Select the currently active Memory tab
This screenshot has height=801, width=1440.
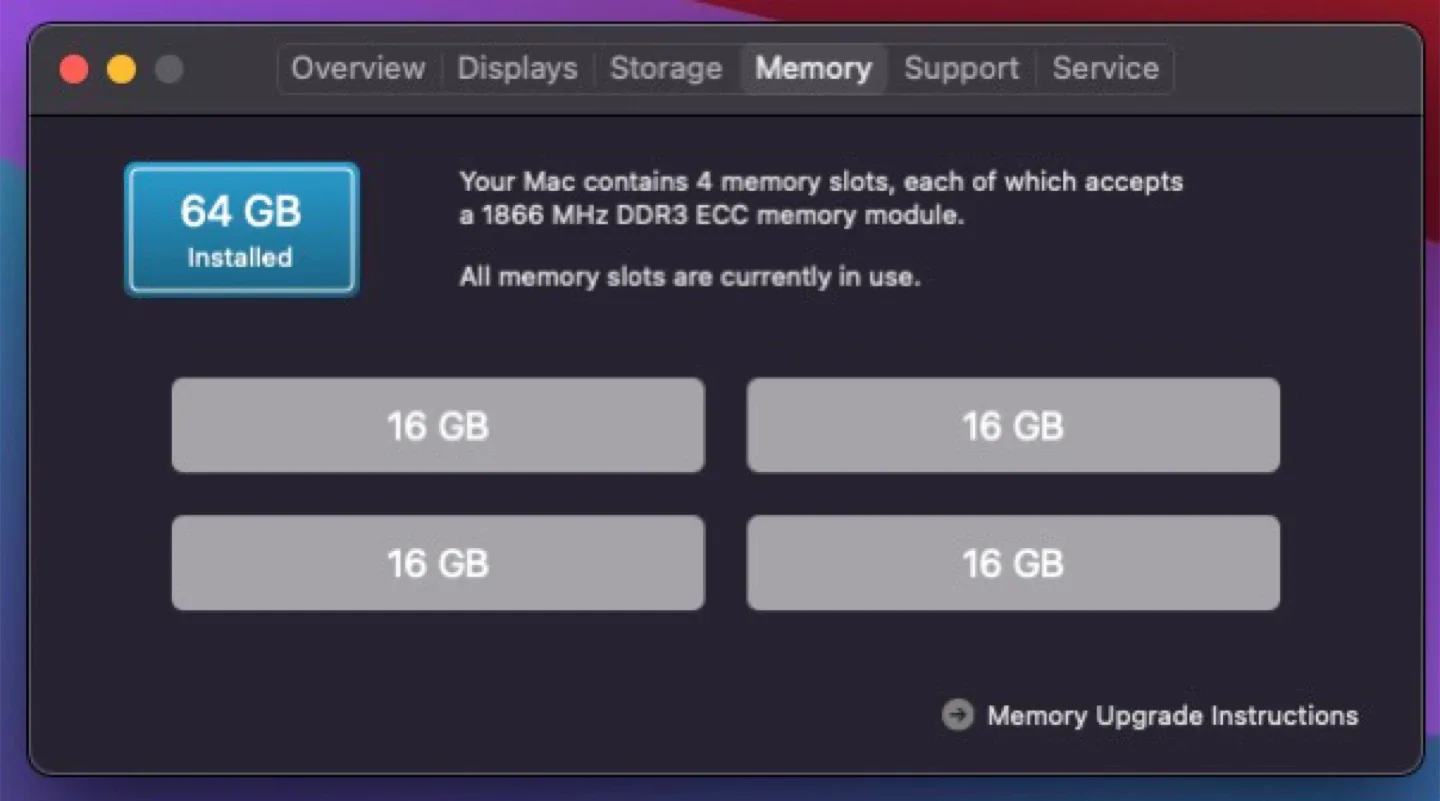click(814, 68)
